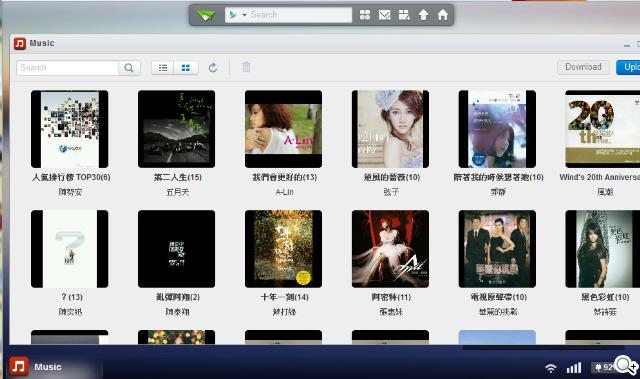Focus the top bar Search field
640x379 pixels.
tap(300, 15)
